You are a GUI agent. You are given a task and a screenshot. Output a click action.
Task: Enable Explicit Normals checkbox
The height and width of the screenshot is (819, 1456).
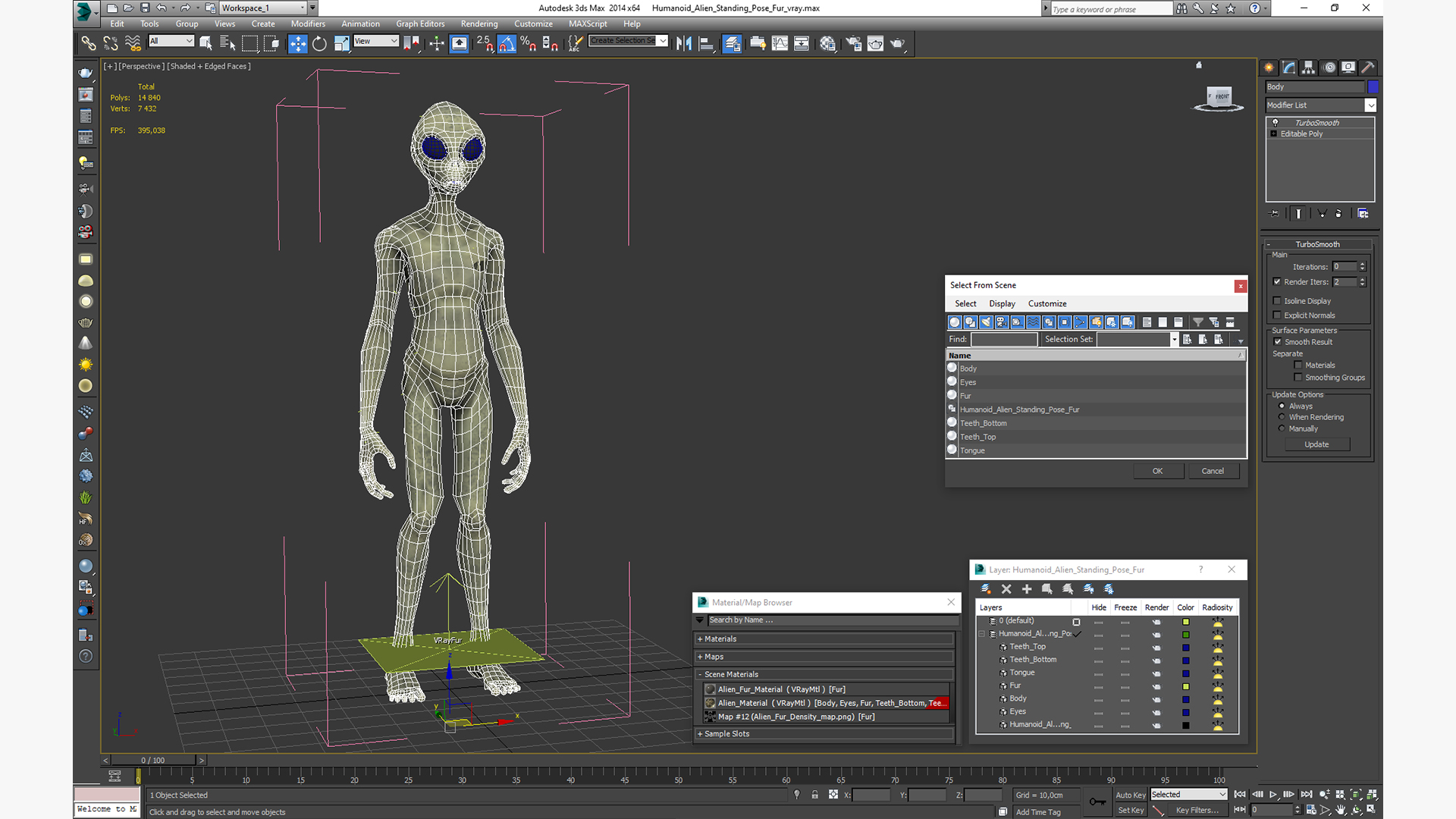click(x=1277, y=315)
